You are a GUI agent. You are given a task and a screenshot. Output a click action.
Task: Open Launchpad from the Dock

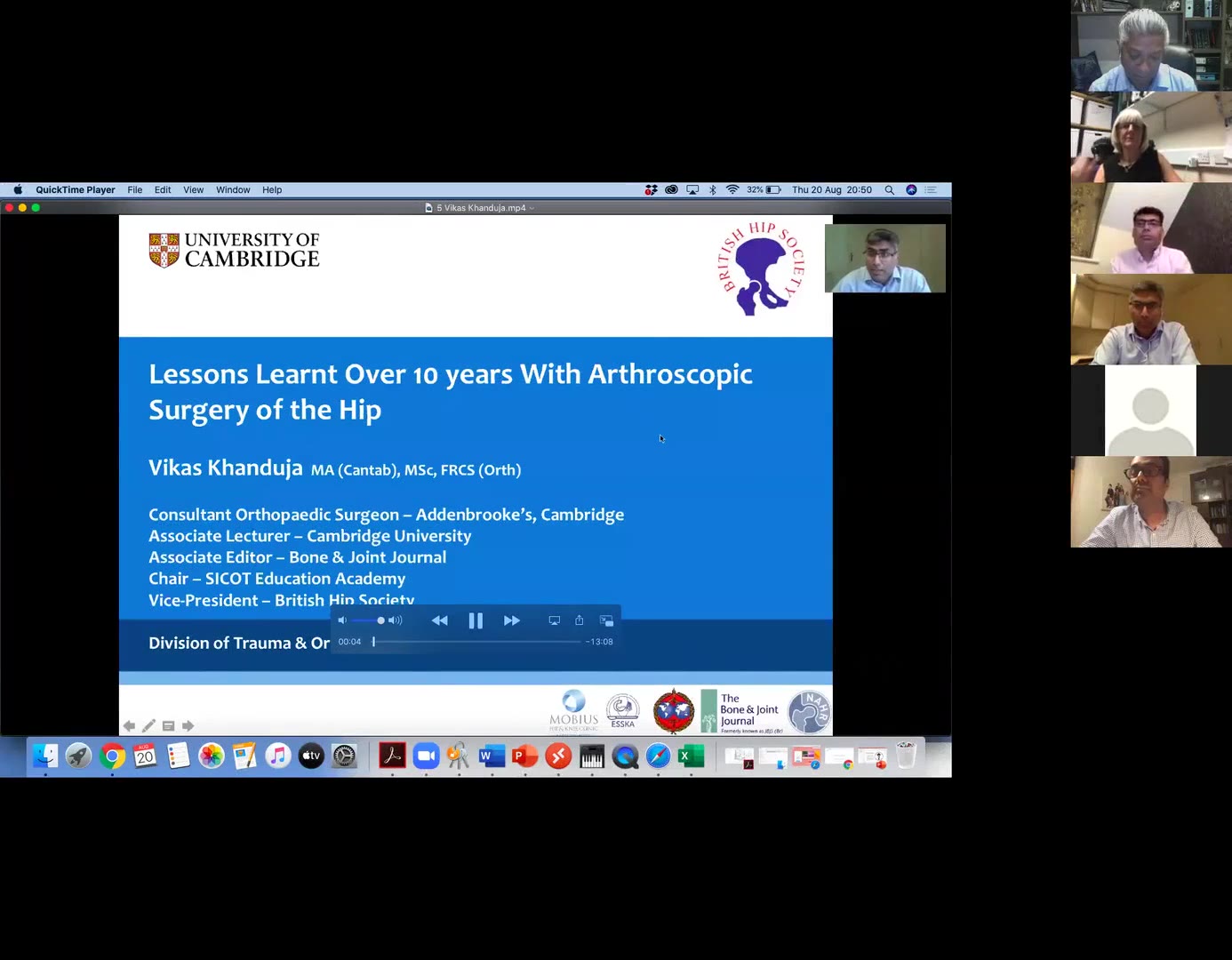pyautogui.click(x=78, y=756)
